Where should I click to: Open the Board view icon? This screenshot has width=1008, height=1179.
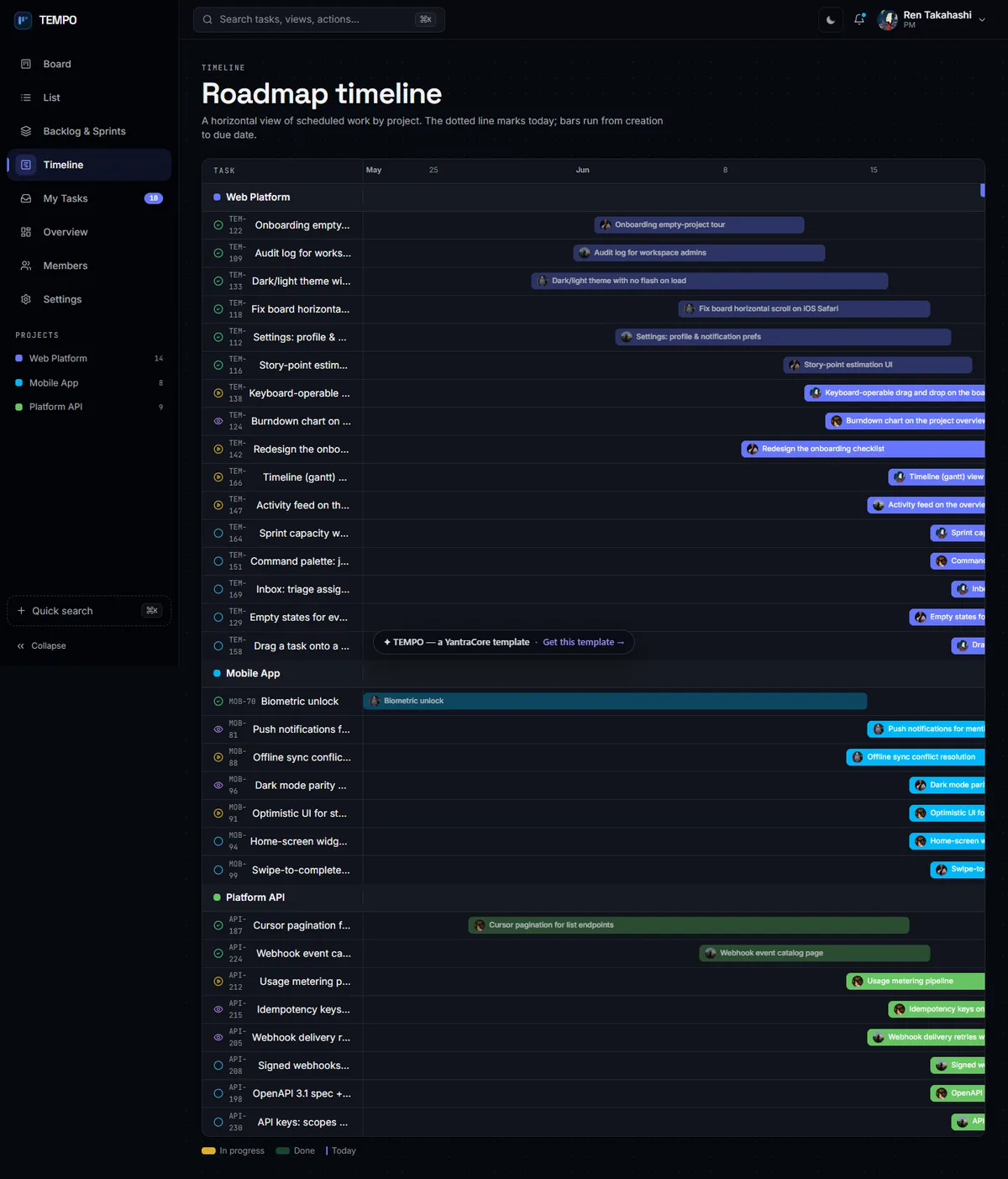pos(26,64)
